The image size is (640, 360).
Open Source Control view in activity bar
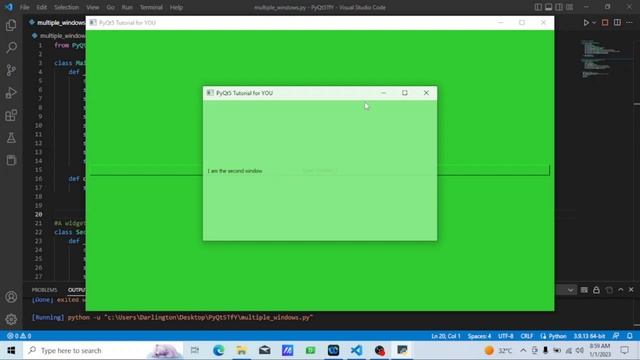pyautogui.click(x=11, y=70)
